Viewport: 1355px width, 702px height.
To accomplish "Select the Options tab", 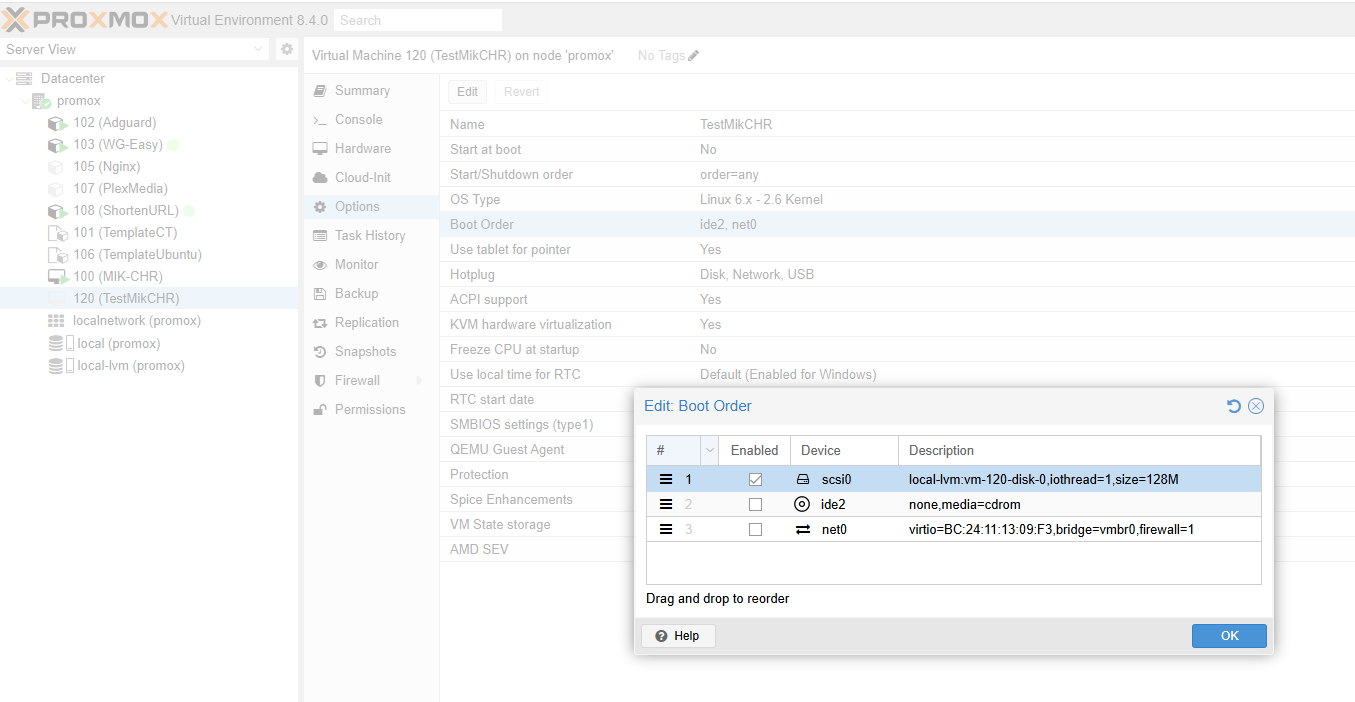I will (x=371, y=207).
